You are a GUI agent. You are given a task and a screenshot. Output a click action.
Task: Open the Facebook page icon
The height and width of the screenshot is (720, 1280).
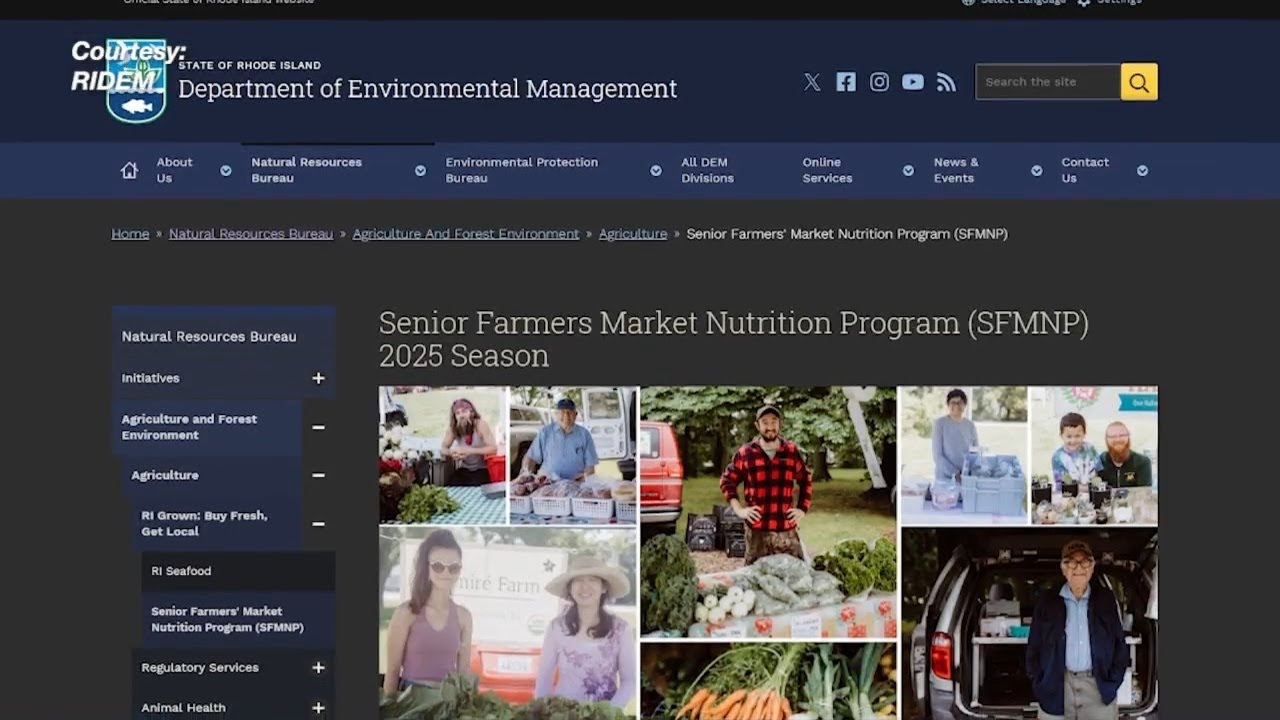tap(846, 82)
